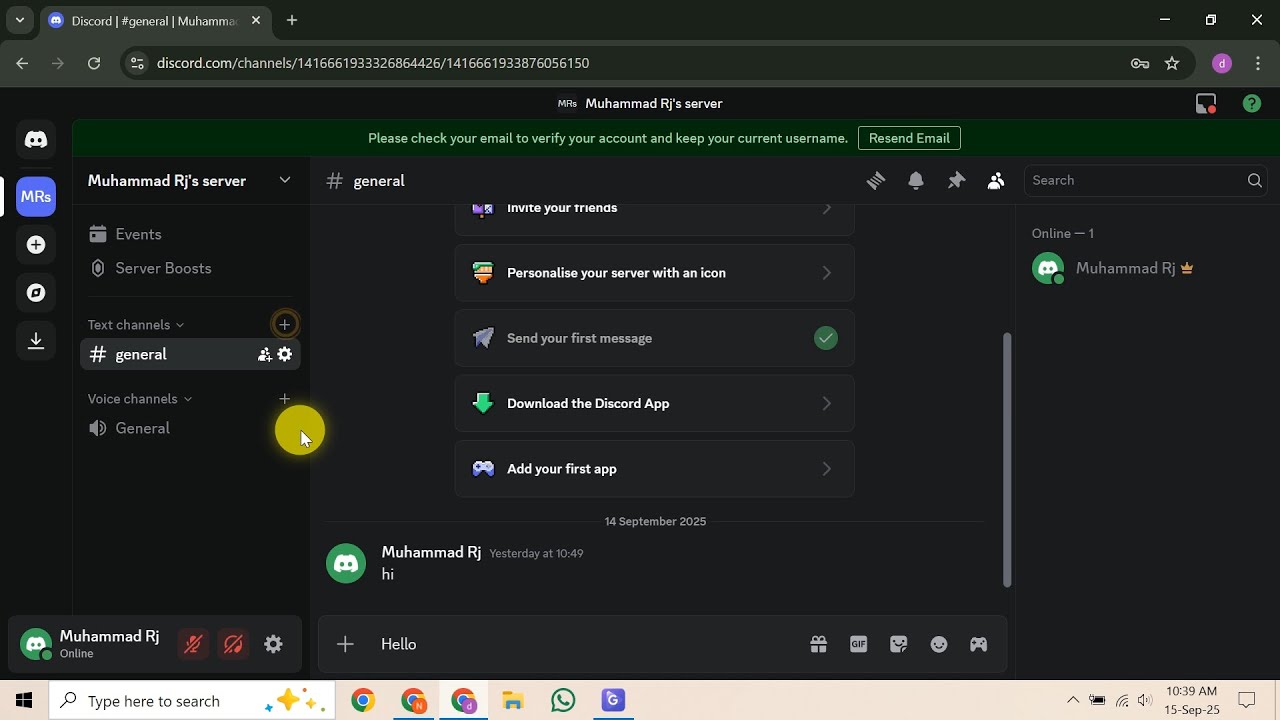Open sticker picker icon

tap(898, 644)
